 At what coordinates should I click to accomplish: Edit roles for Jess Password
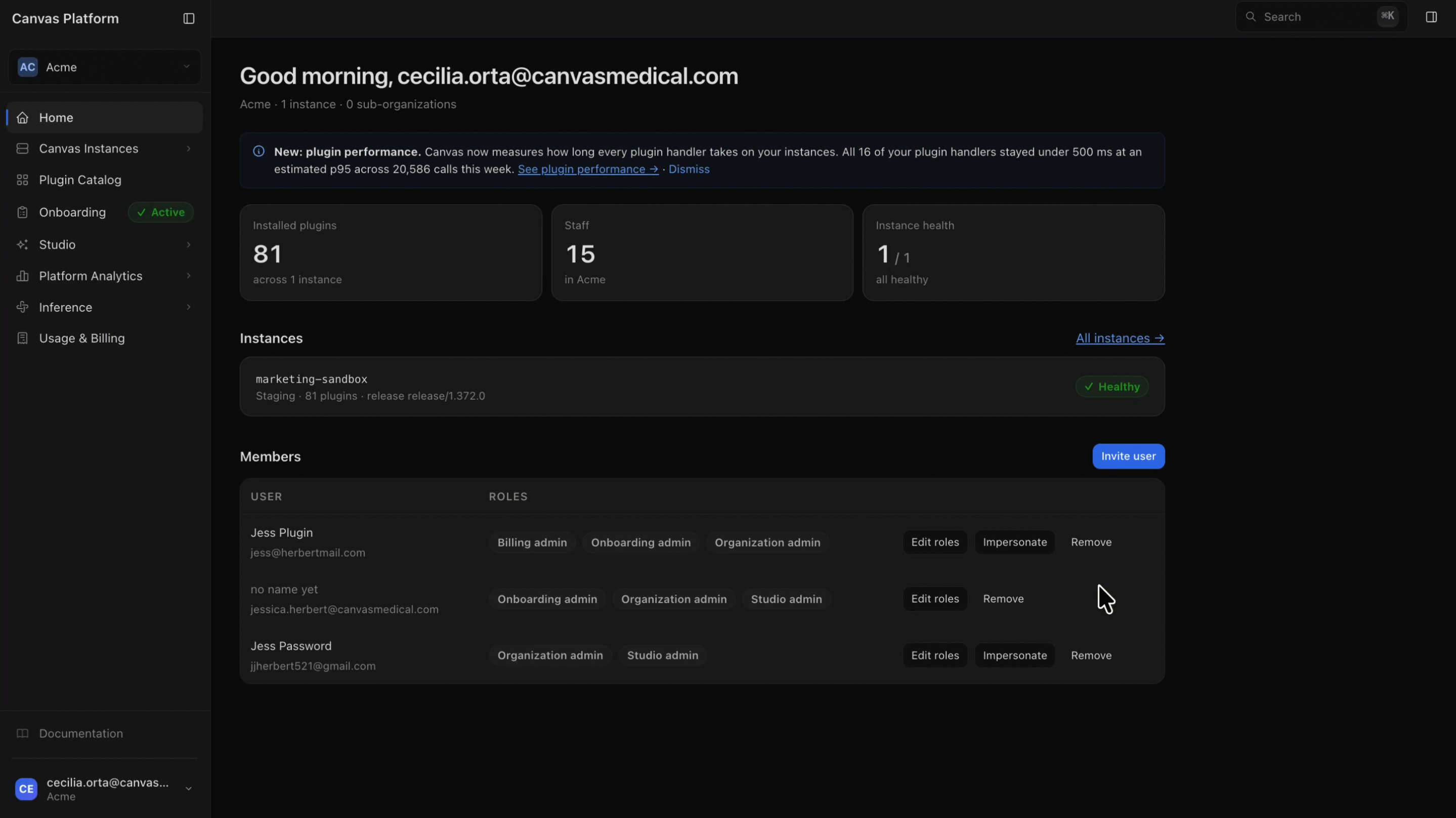click(935, 656)
